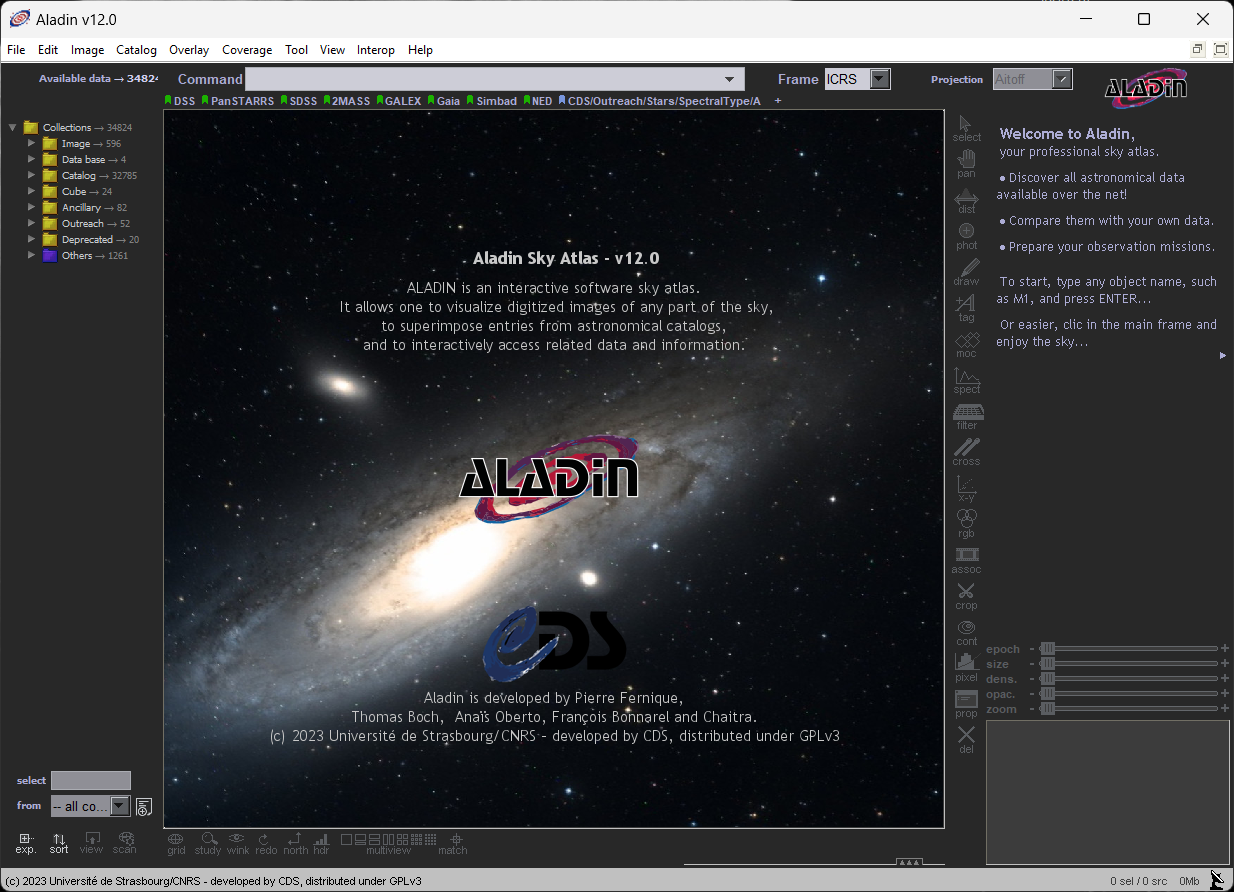Open the Help menu
The width and height of the screenshot is (1234, 892).
[420, 50]
